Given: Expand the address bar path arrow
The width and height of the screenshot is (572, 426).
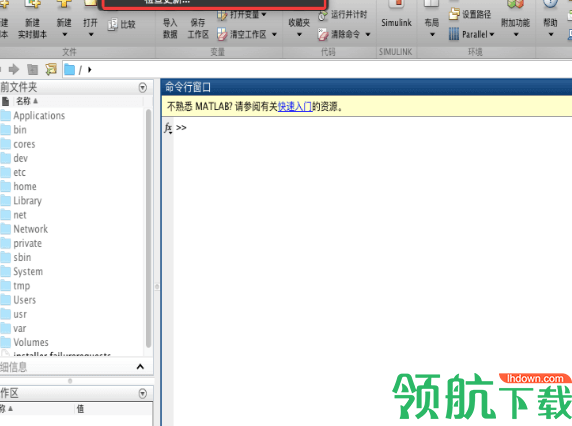Looking at the screenshot, I should click(89, 69).
